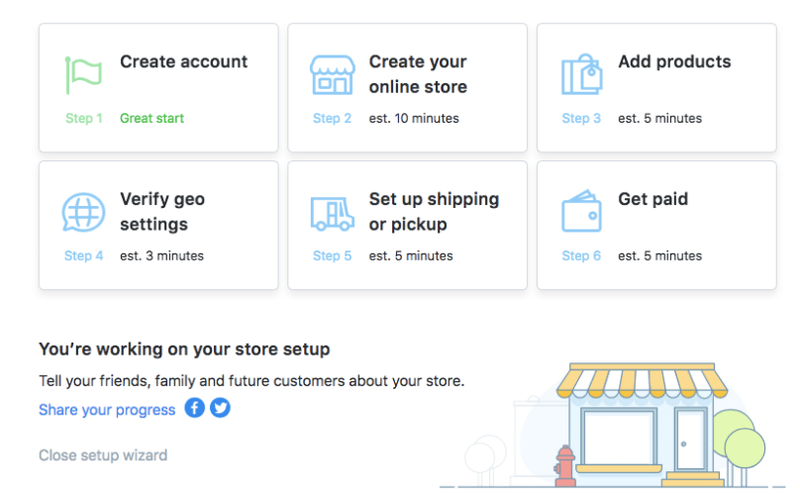
Task: Open the Verify geo settings step
Action: (162, 212)
